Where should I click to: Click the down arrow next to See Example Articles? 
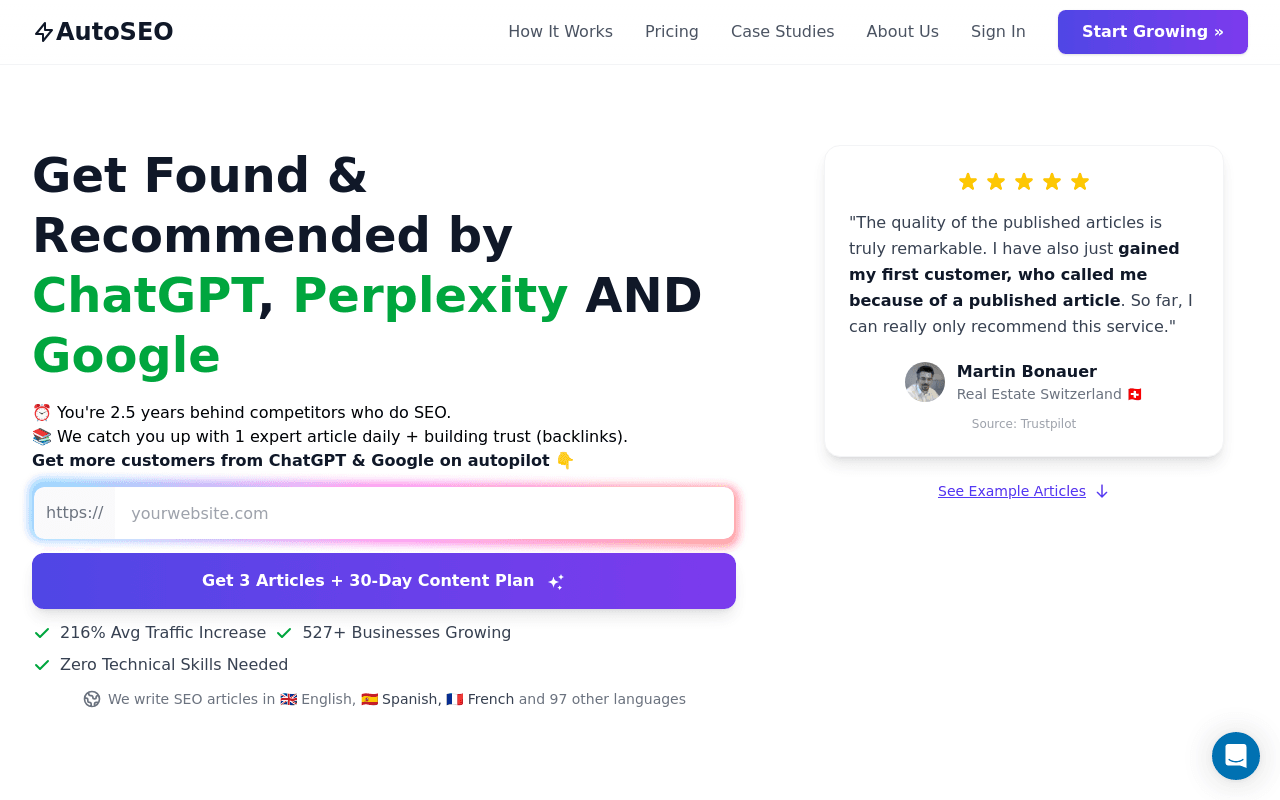1102,491
